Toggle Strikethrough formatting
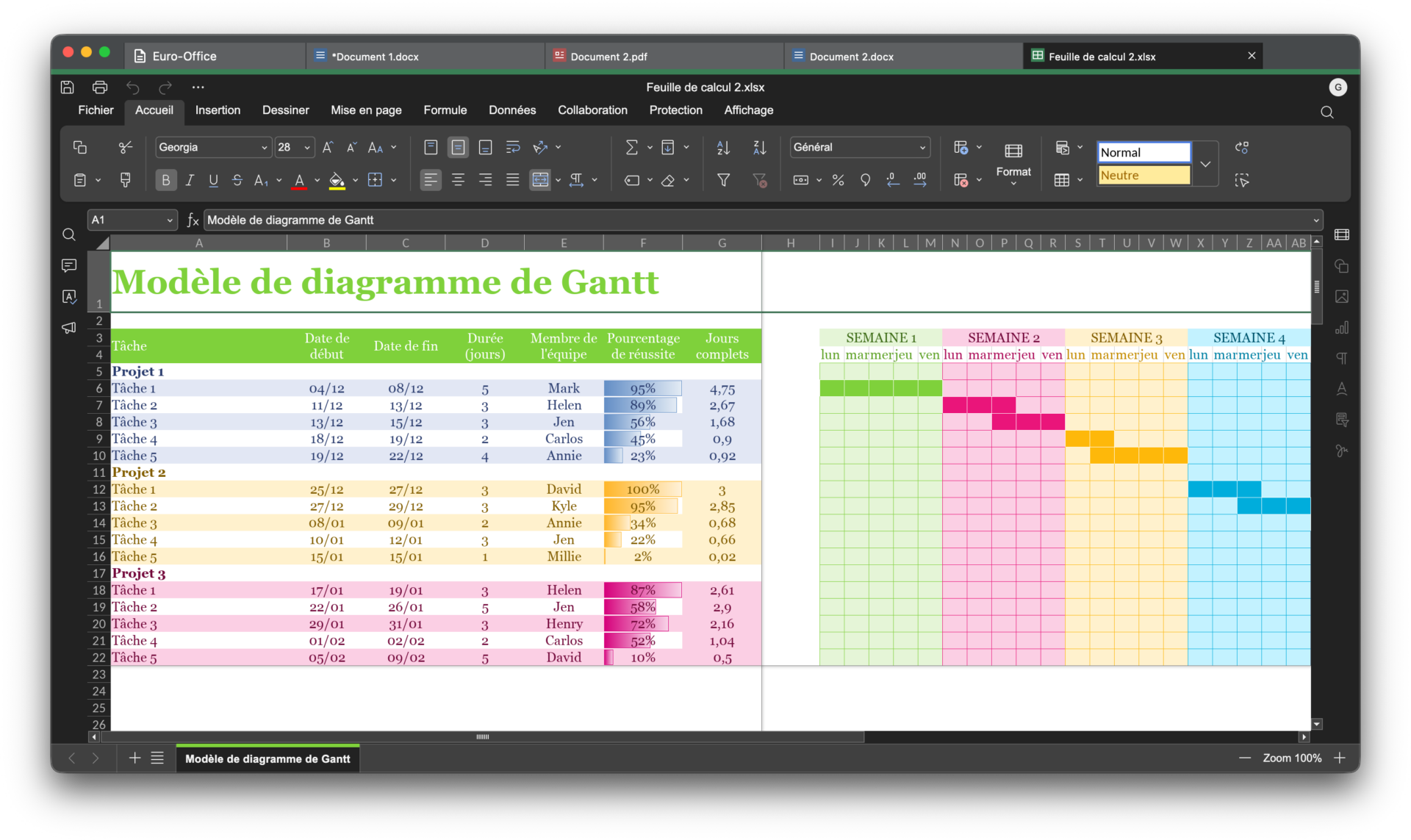1411x840 pixels. pyautogui.click(x=237, y=180)
